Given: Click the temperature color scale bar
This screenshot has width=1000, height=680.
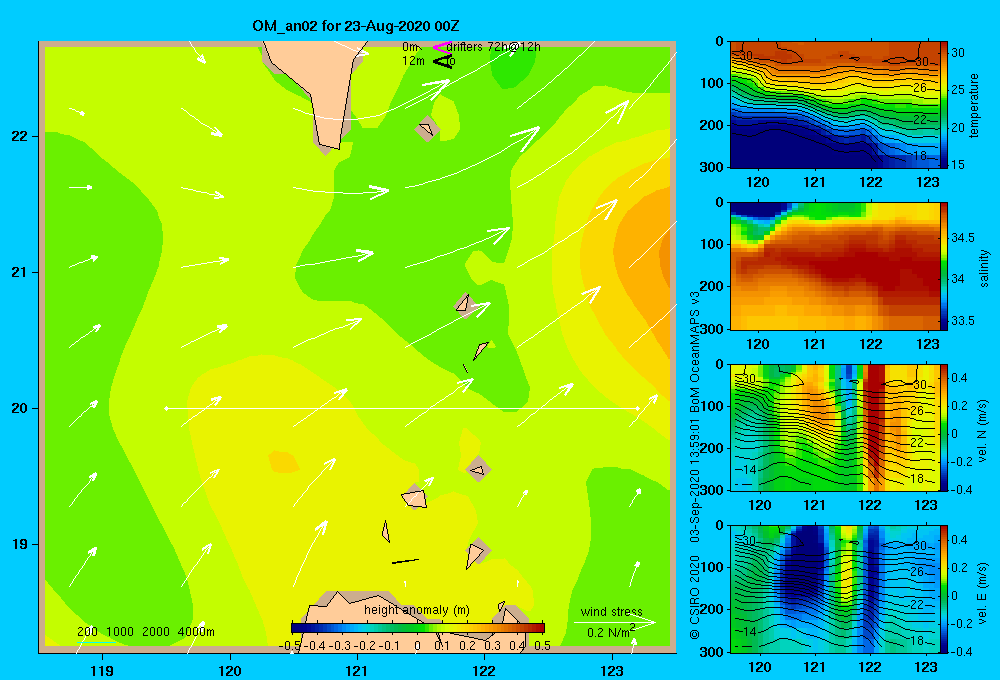Looking at the screenshot, I should click(x=944, y=105).
